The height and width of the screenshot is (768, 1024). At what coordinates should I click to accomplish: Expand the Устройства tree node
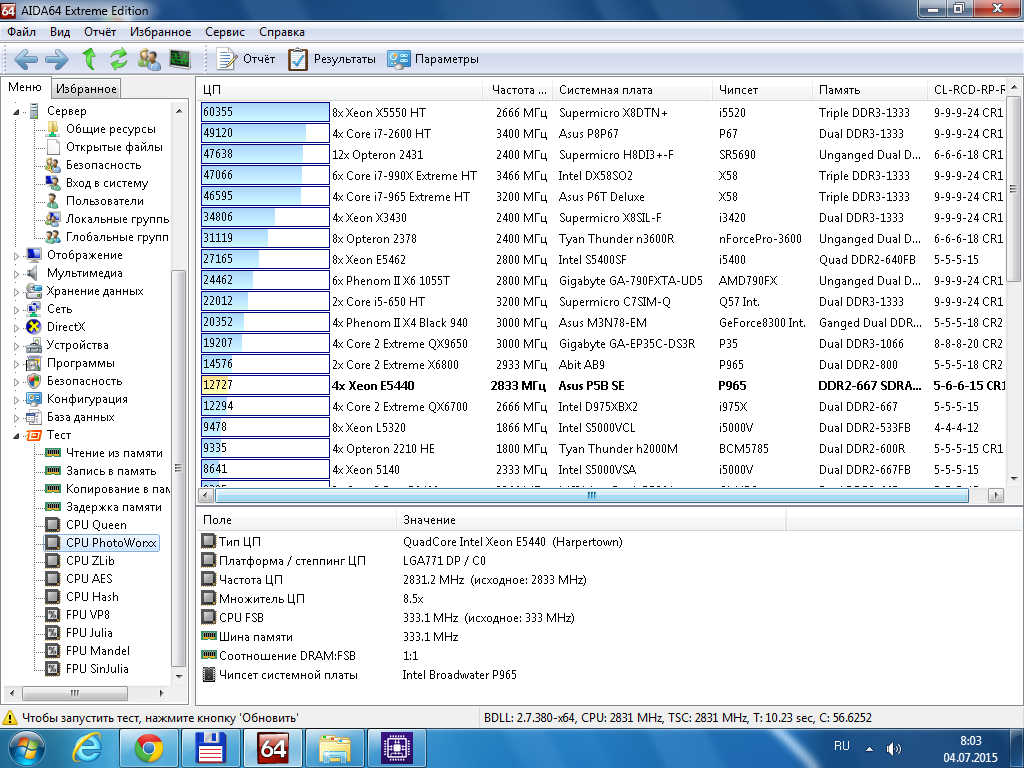(x=16, y=345)
